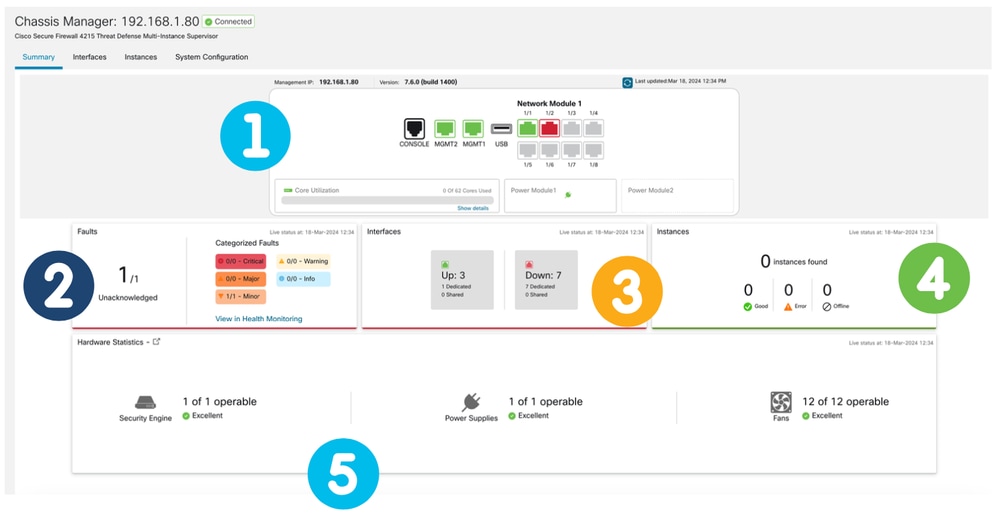Click the management IP value 192.168.1.80
999x514 pixels.
pos(338,82)
